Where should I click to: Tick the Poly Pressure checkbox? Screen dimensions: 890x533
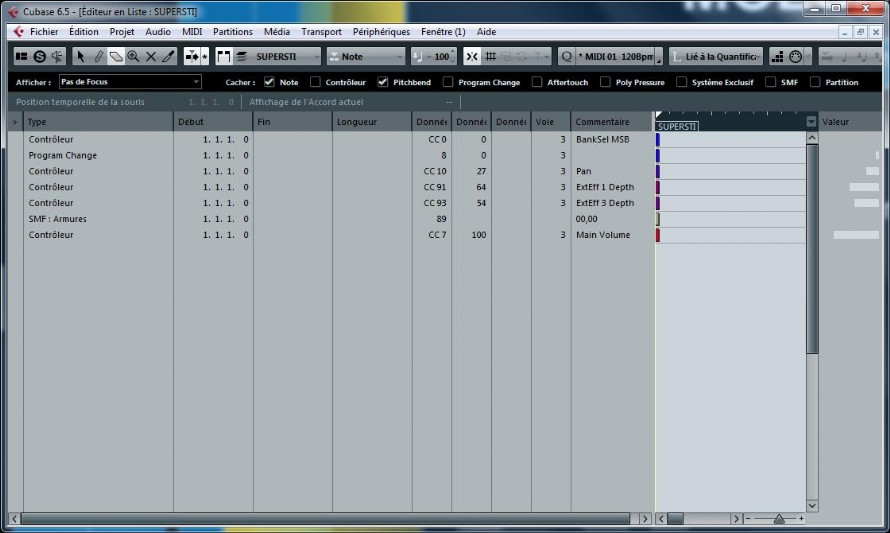tap(606, 82)
